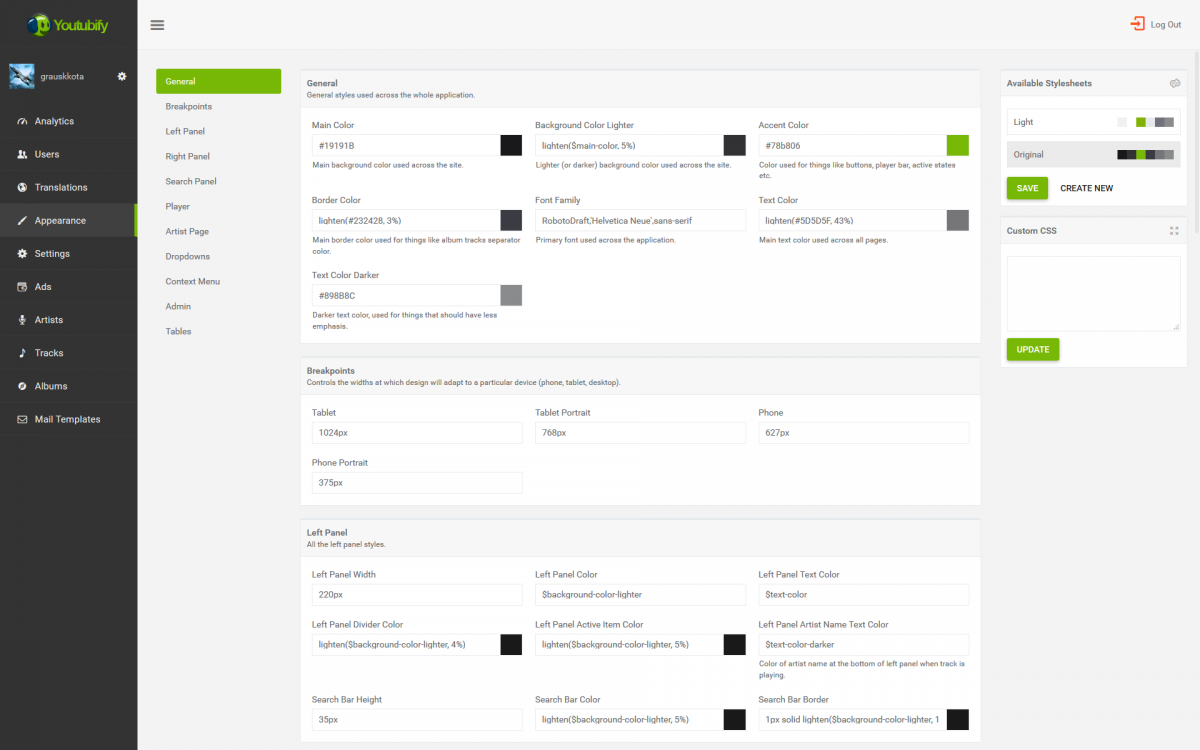The height and width of the screenshot is (750, 1200).
Task: Click the Main Color swatch
Action: pyautogui.click(x=511, y=145)
